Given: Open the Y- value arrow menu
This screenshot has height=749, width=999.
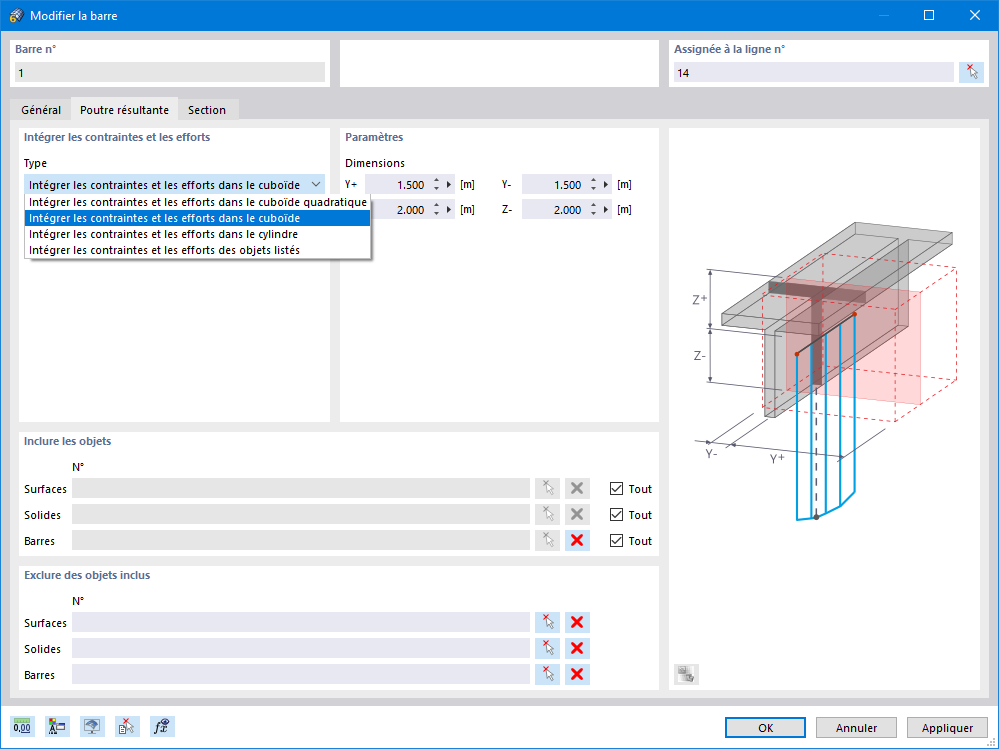Looking at the screenshot, I should click(x=606, y=185).
